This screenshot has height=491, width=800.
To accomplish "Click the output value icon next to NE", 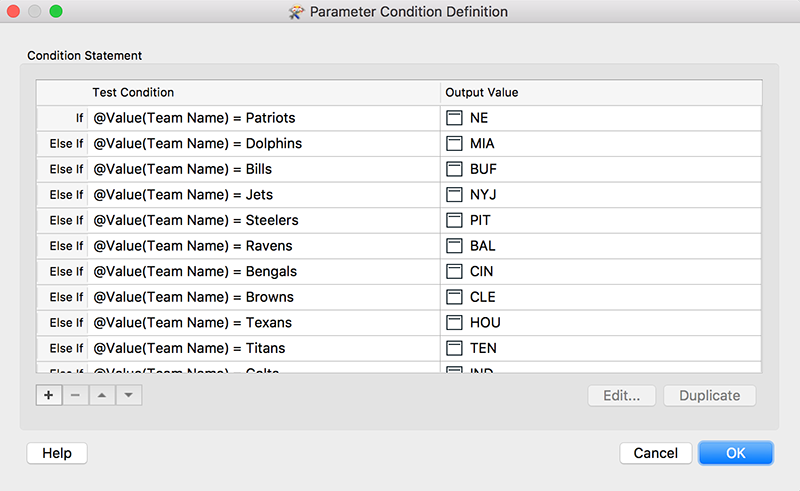I will [454, 118].
